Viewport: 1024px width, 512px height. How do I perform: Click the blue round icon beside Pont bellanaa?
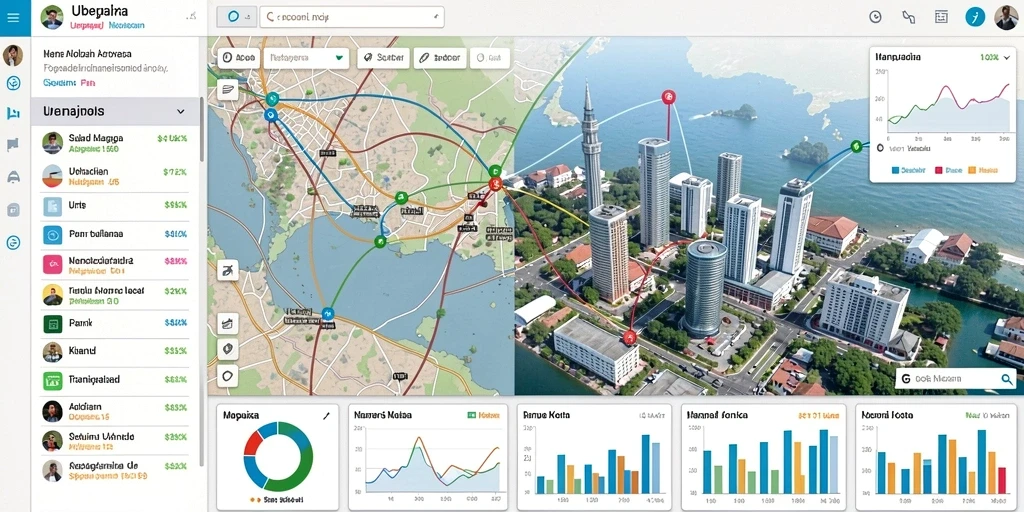(52, 234)
